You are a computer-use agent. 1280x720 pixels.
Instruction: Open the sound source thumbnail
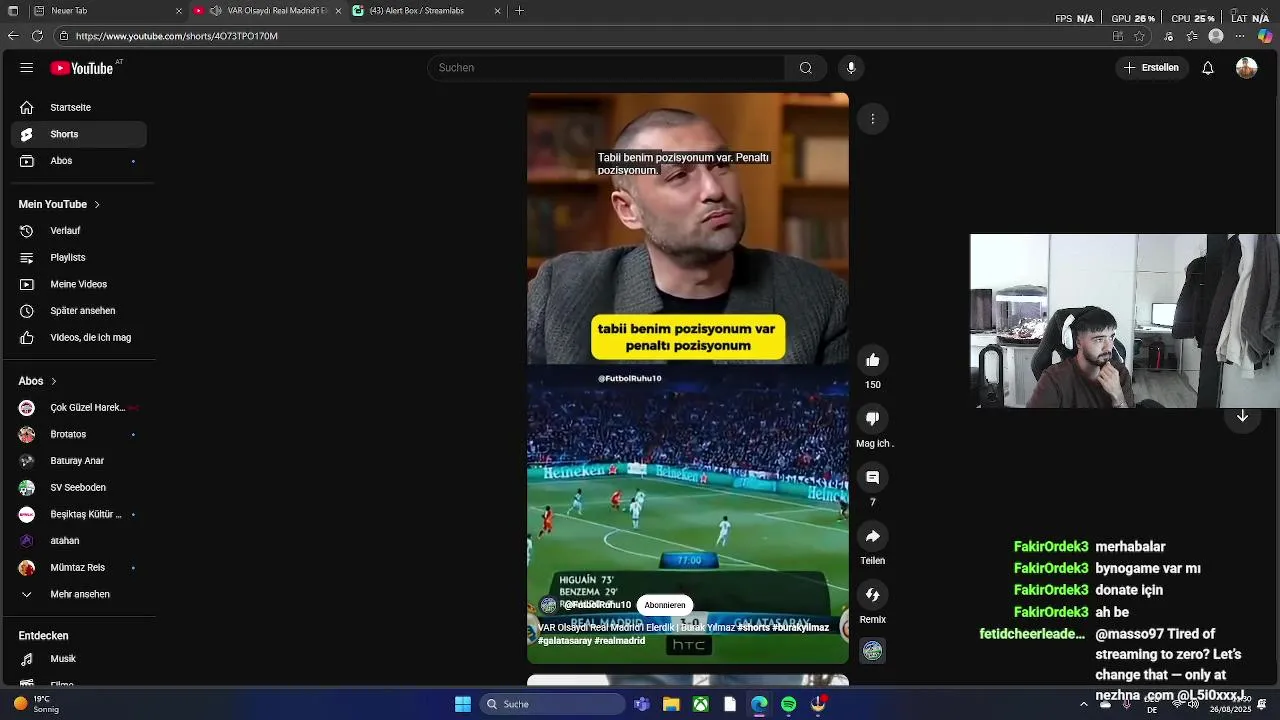(x=873, y=651)
